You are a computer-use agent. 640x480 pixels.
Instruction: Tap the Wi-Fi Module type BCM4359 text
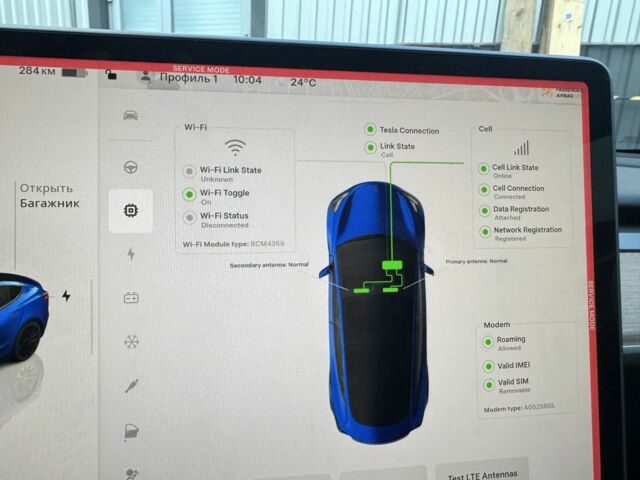tap(233, 244)
